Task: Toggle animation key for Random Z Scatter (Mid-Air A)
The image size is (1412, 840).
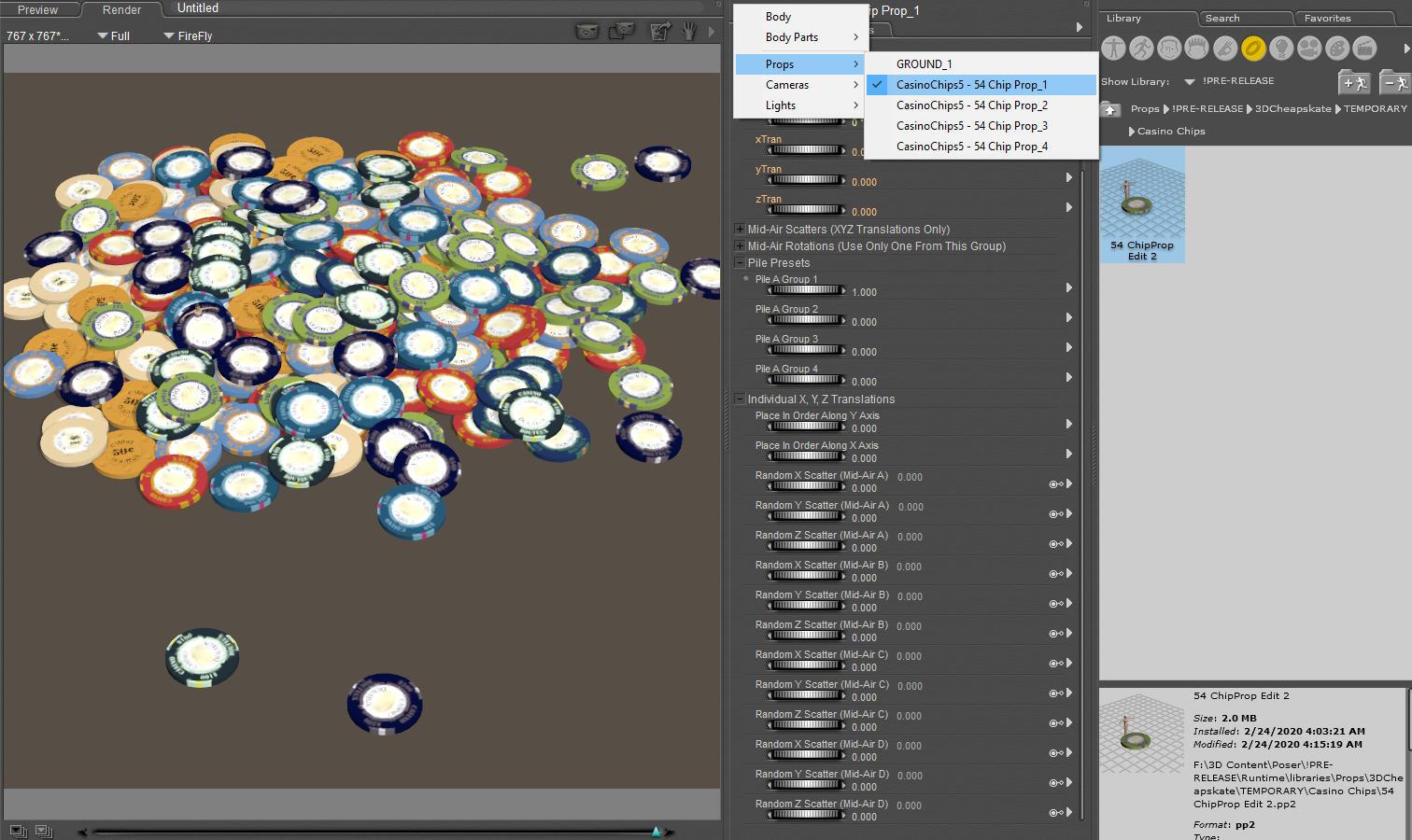Action: [1055, 544]
